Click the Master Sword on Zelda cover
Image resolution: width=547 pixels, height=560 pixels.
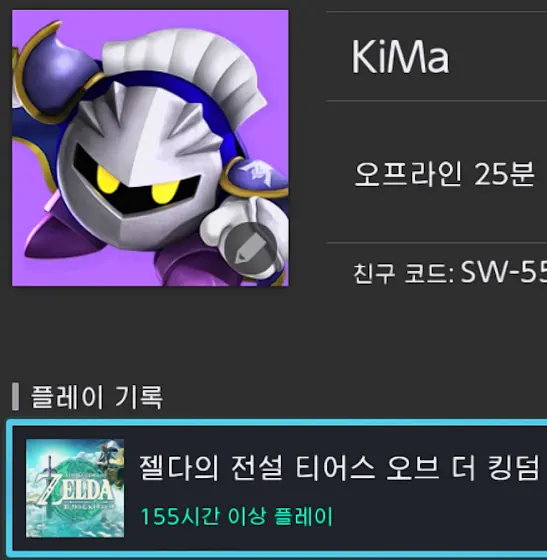tap(50, 479)
